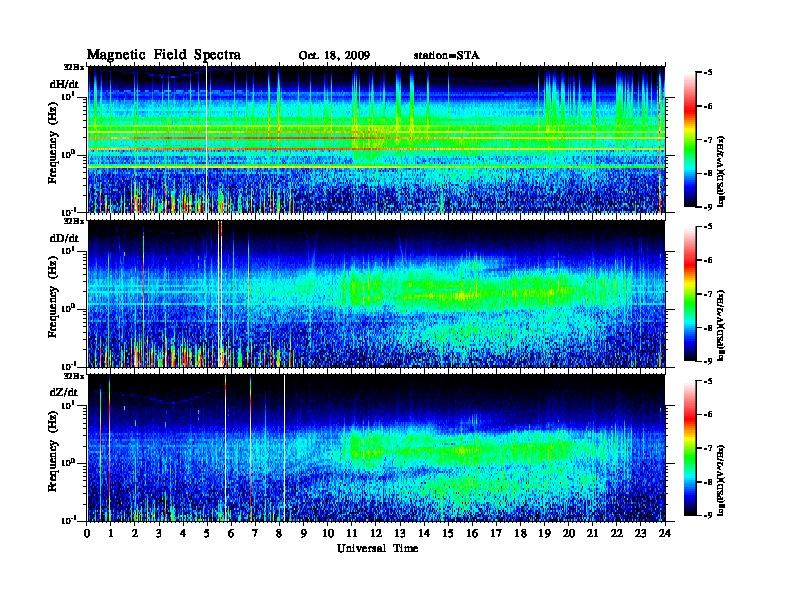Click the dZ/dt panel color bar
The width and height of the screenshot is (792, 612).
point(689,448)
